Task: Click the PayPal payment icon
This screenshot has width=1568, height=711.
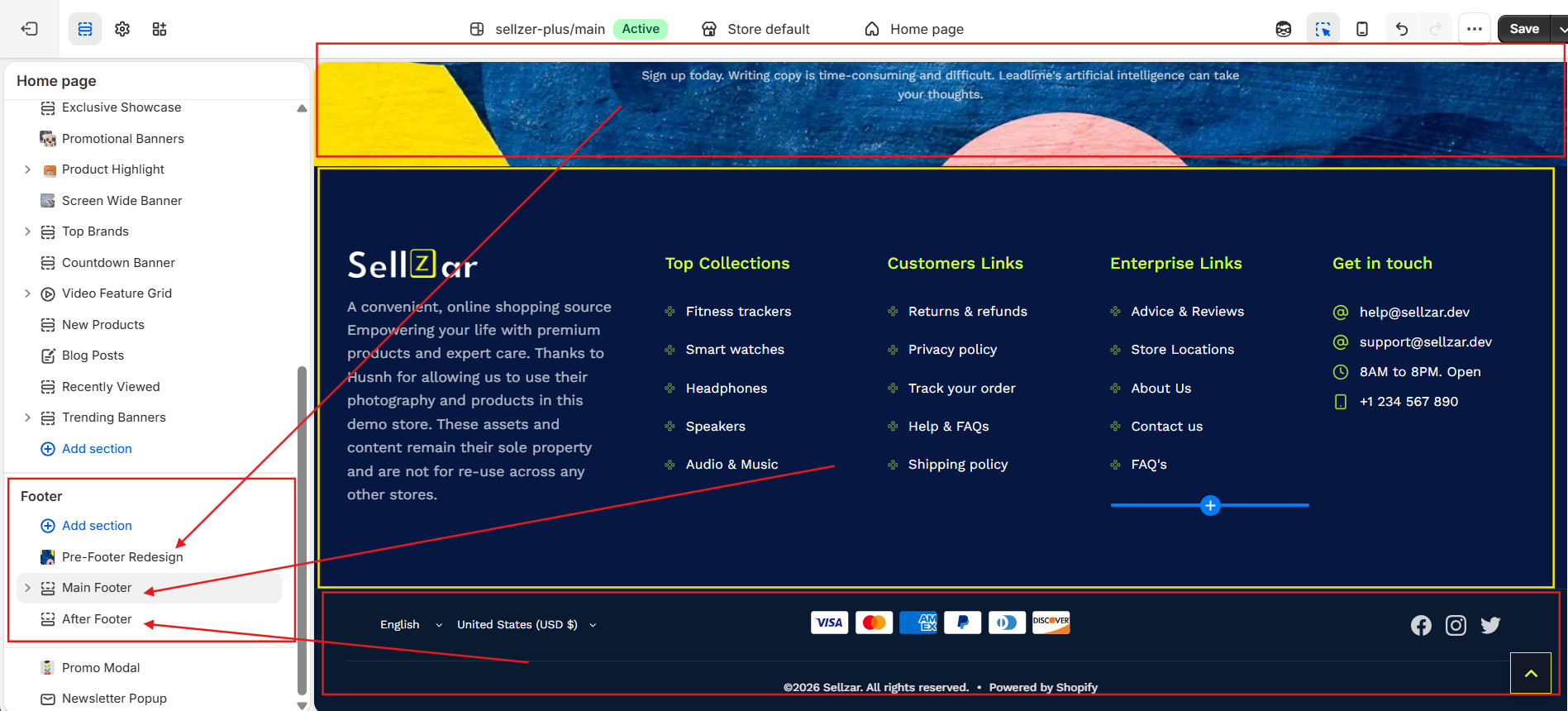Action: 963,623
